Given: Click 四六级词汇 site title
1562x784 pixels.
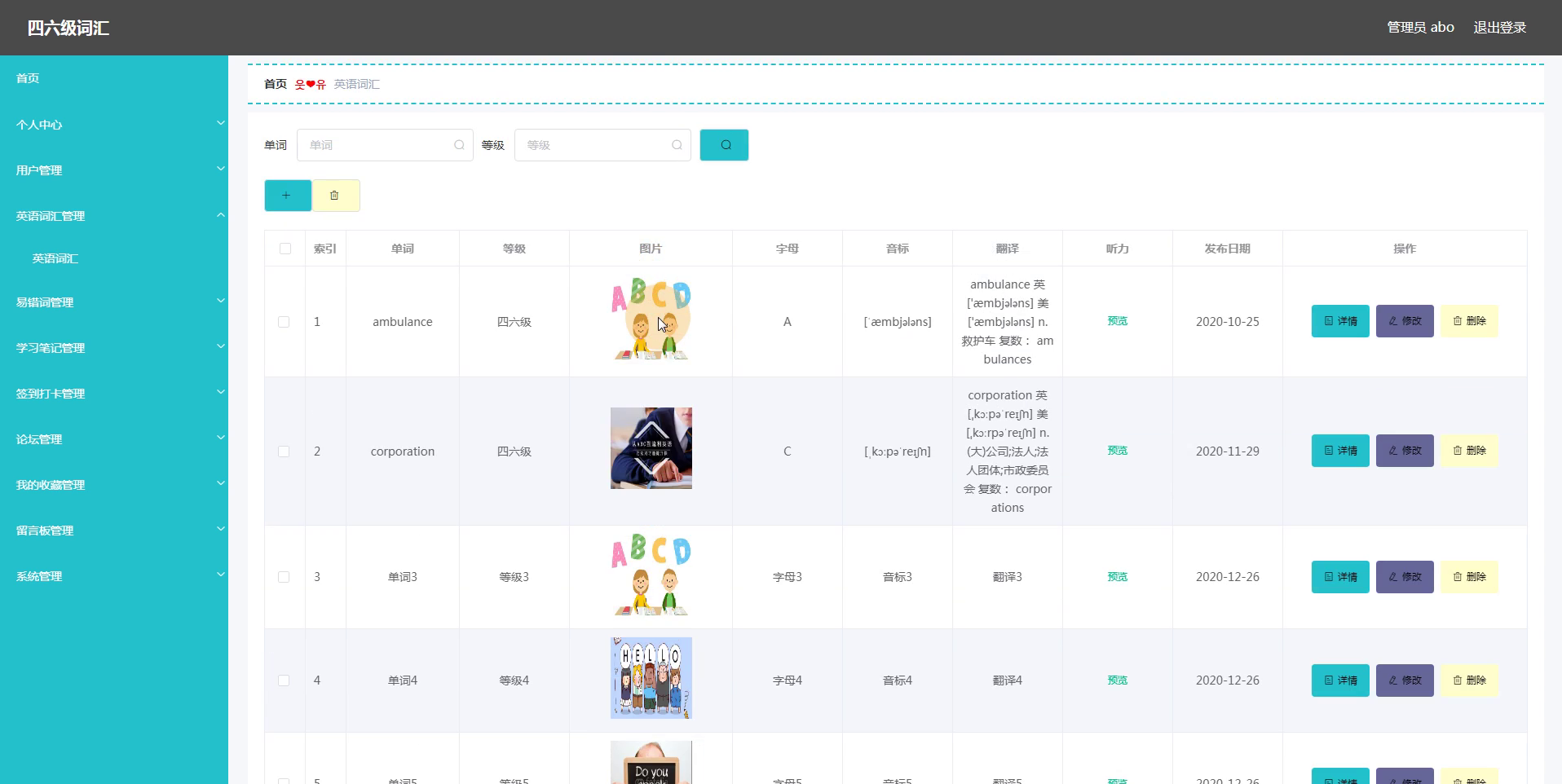Looking at the screenshot, I should (68, 28).
